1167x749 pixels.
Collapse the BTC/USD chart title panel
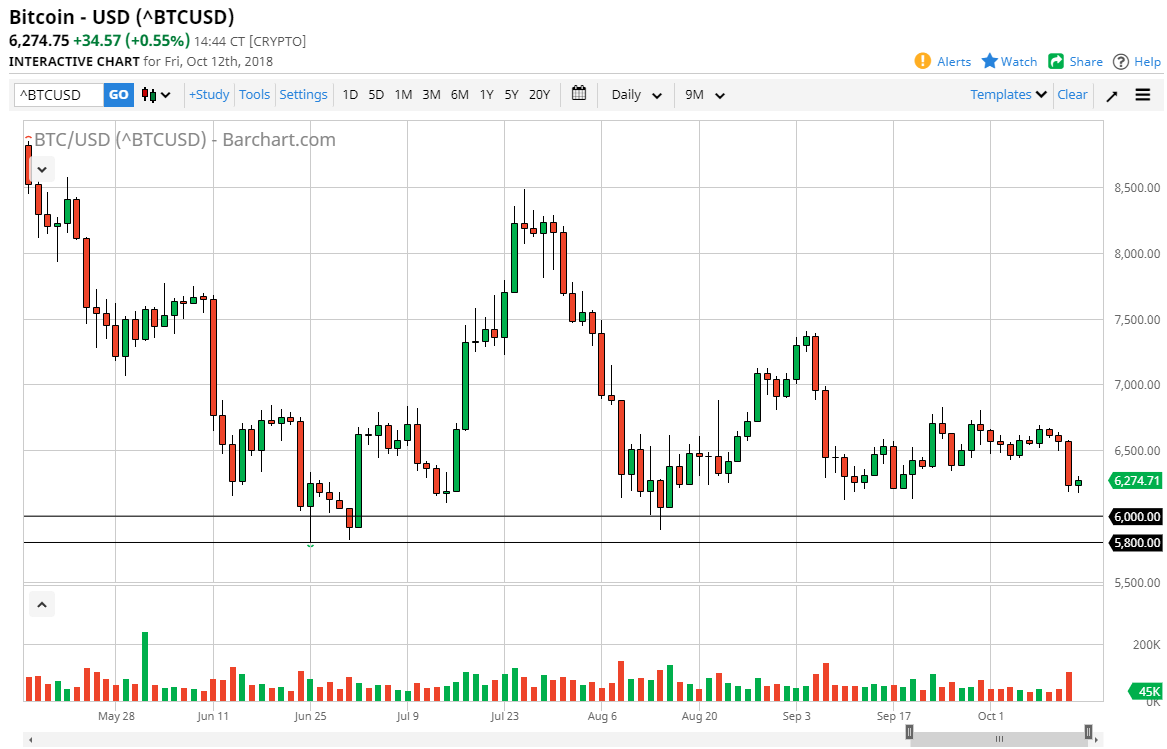point(41,168)
